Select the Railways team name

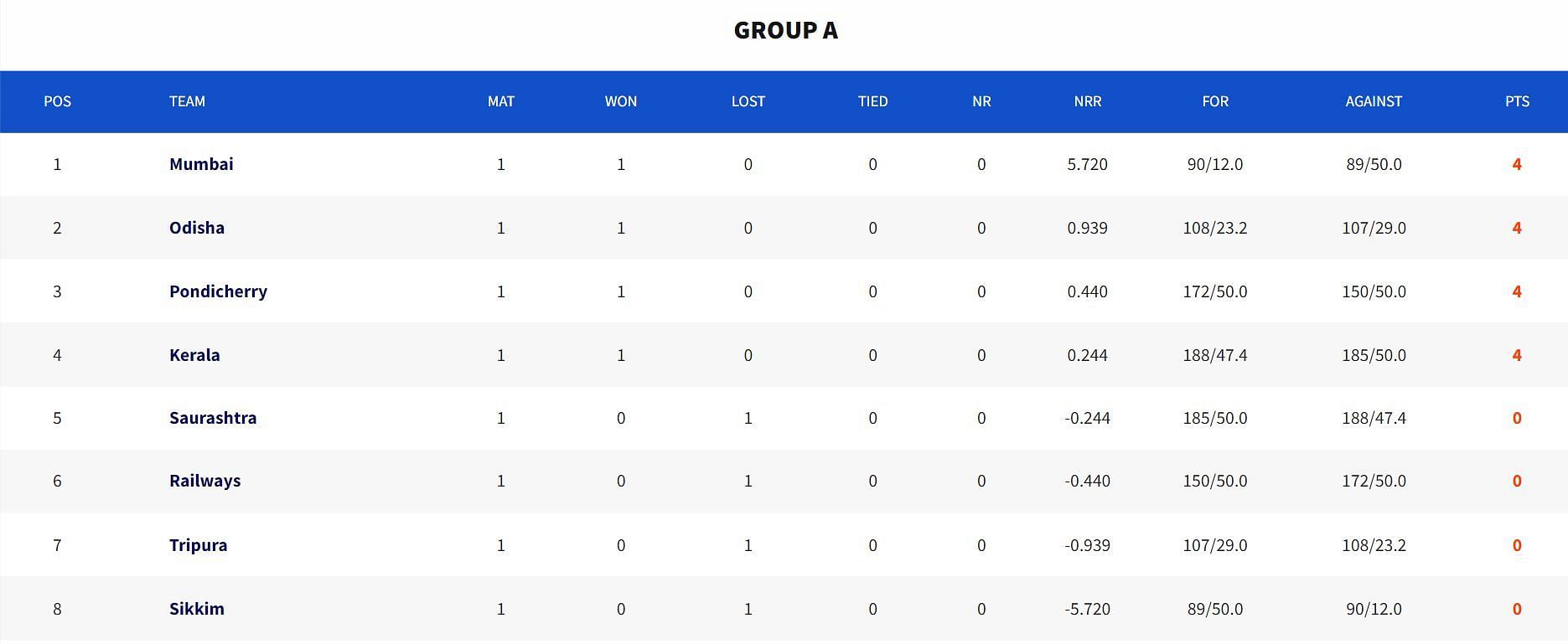204,481
